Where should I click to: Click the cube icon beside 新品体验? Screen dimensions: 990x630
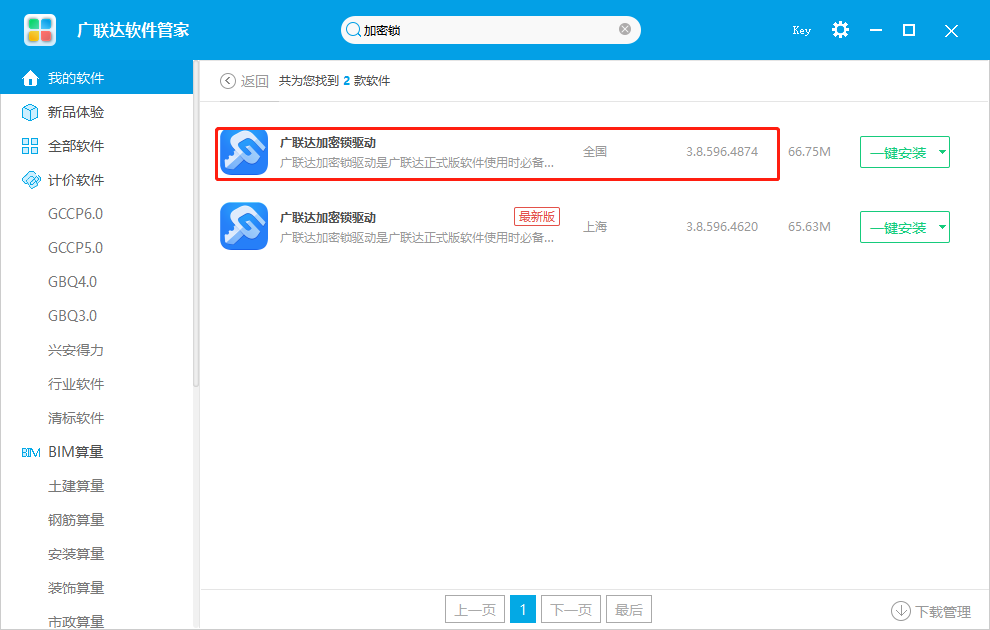pyautogui.click(x=30, y=112)
